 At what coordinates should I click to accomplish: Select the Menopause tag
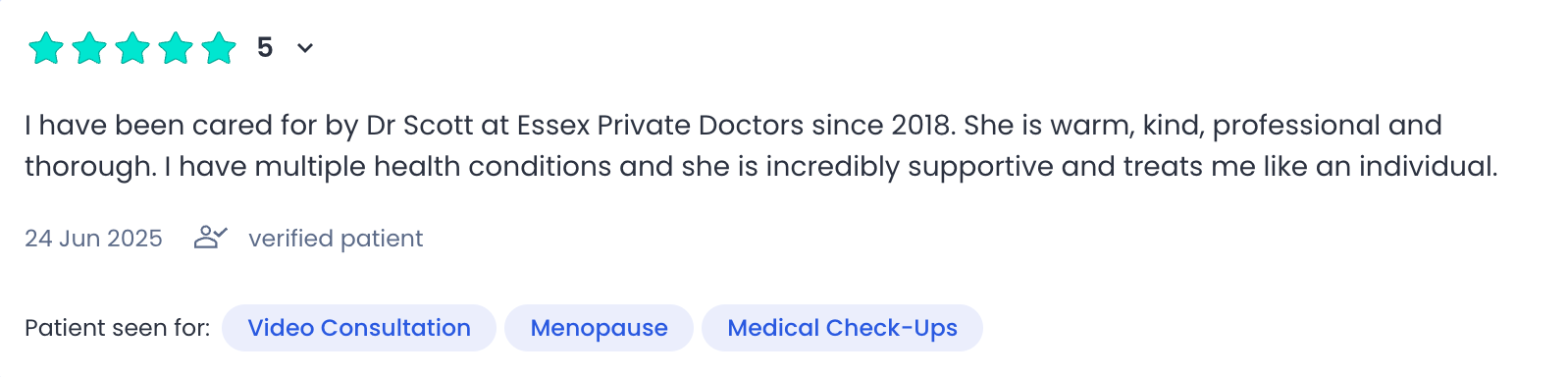point(599,328)
